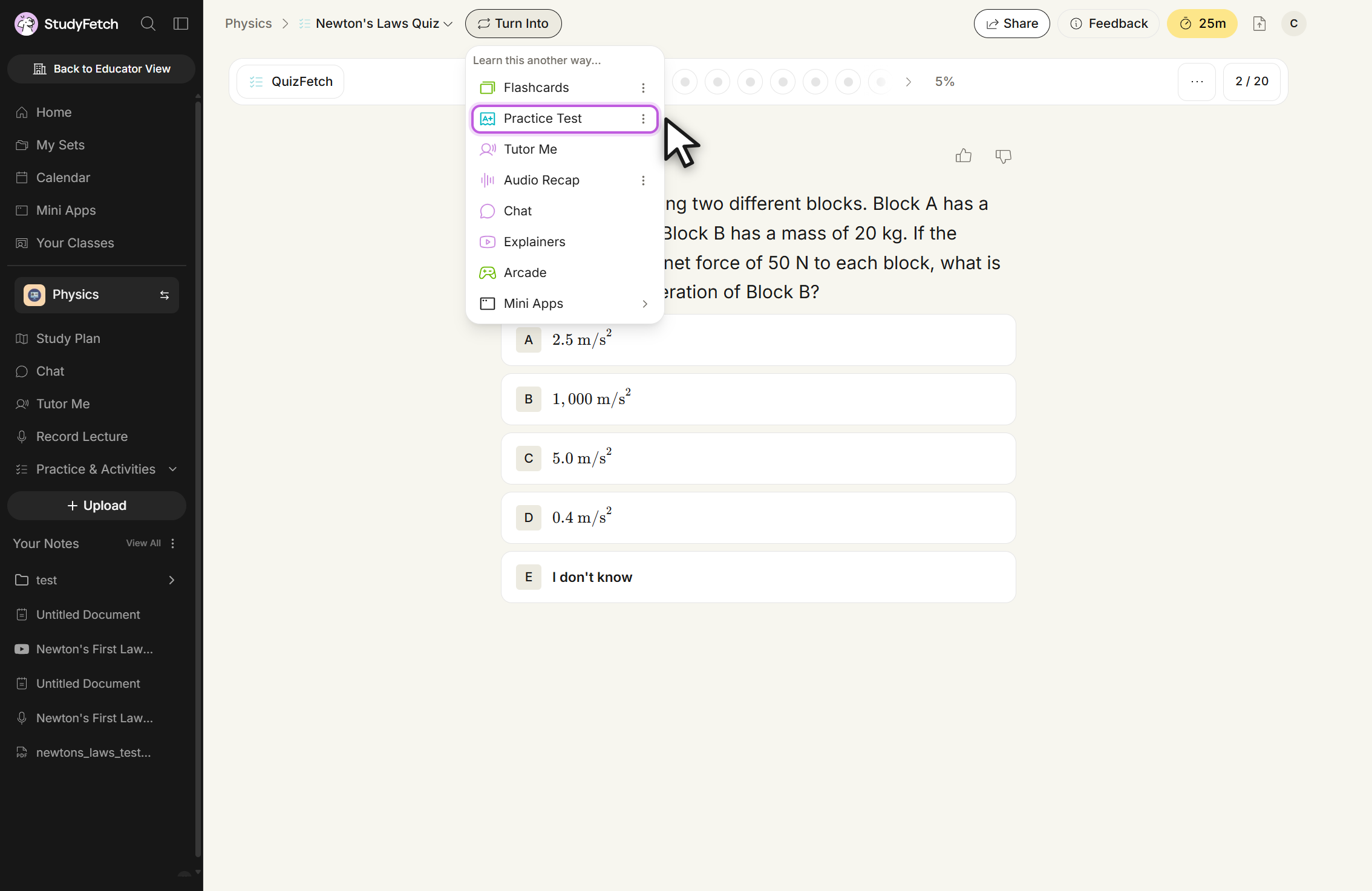This screenshot has width=1372, height=891.
Task: Open Audio Recap options three-dot menu
Action: point(643,180)
